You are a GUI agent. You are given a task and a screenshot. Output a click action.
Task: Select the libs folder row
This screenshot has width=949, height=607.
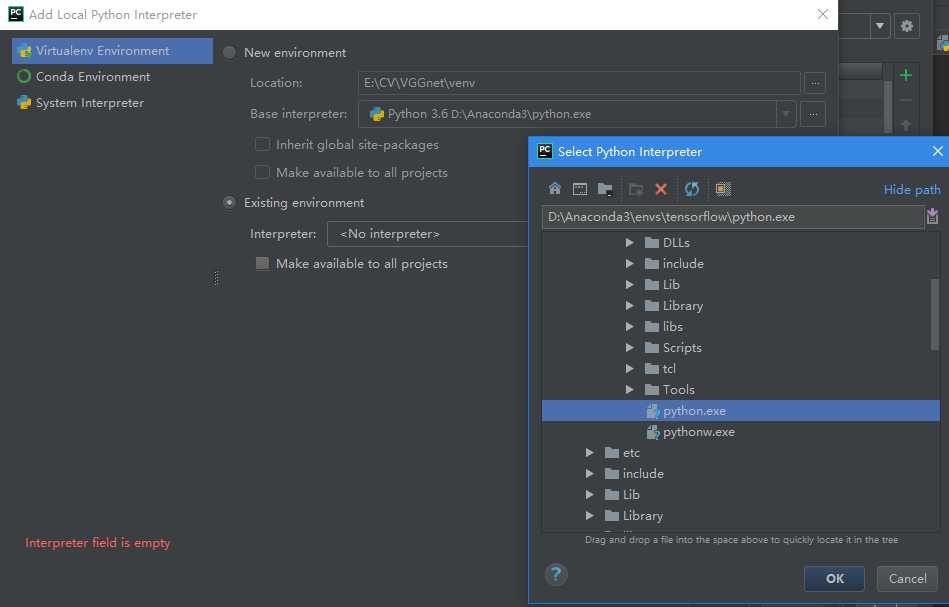(741, 326)
